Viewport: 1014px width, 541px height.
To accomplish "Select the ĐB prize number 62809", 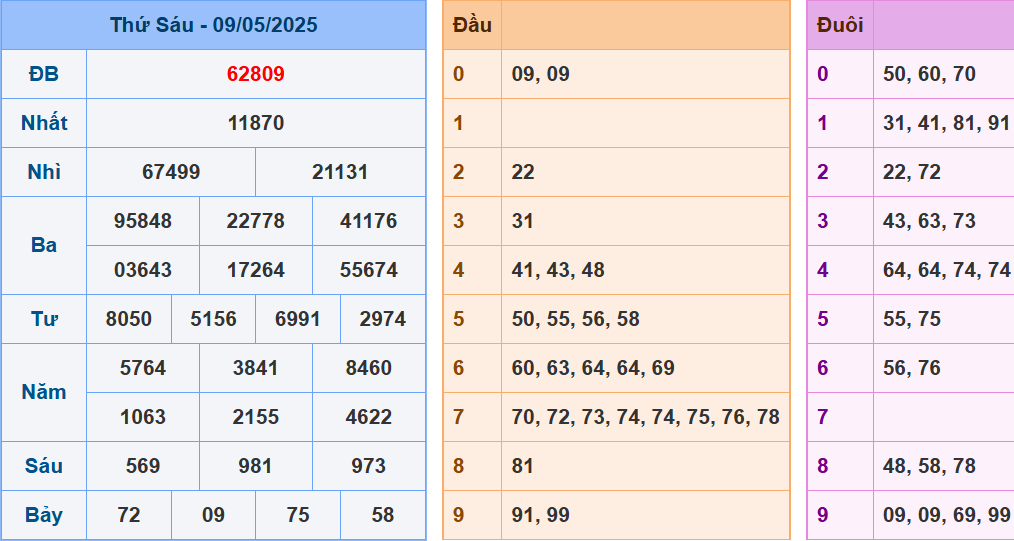I will (255, 74).
